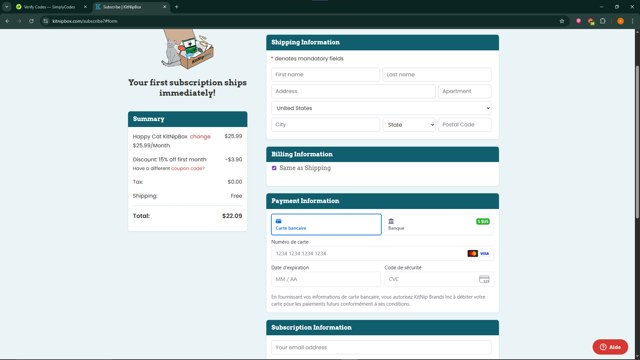This screenshot has height=360, width=640.
Task: Click the Subscription Information header
Action: (x=382, y=328)
